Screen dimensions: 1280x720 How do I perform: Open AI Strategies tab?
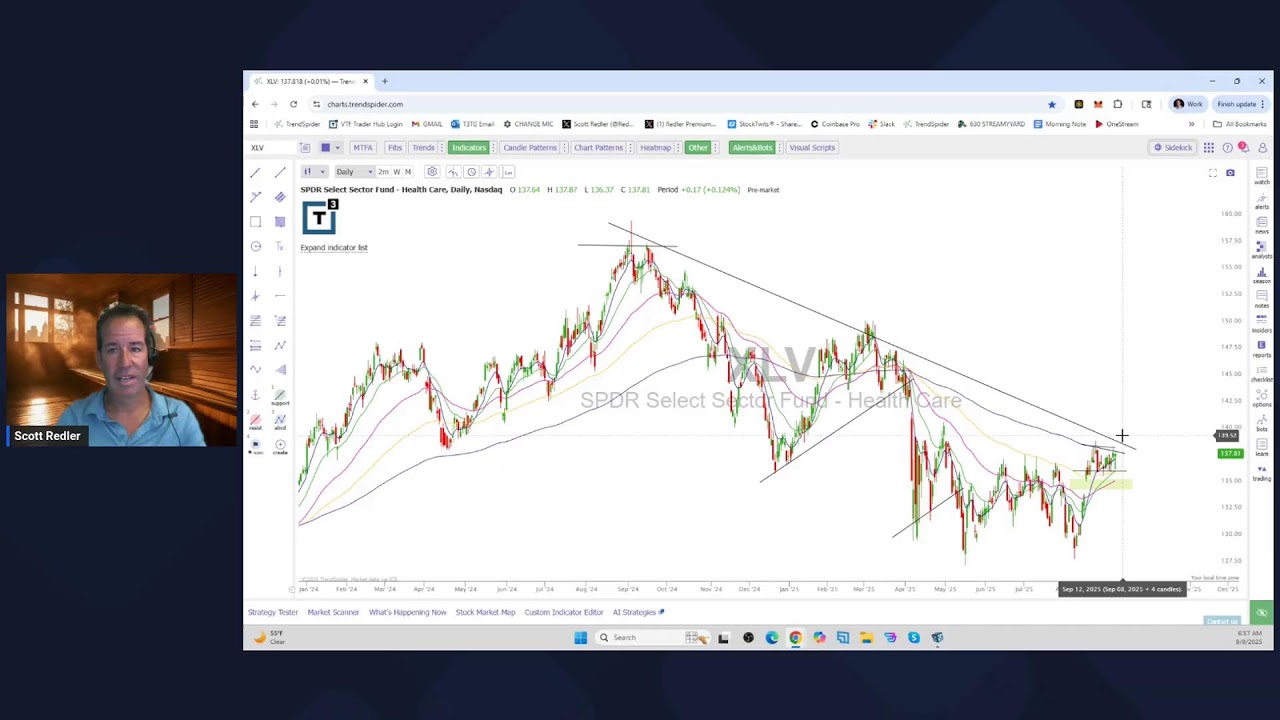click(638, 612)
